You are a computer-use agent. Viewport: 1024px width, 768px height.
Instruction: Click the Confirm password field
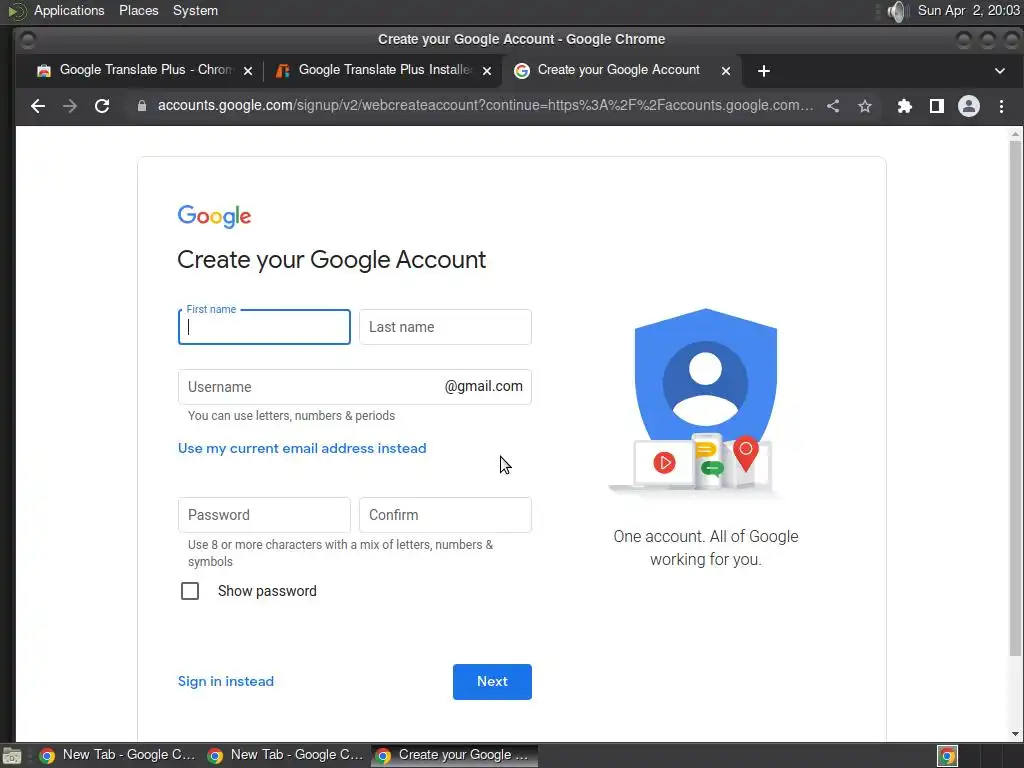445,515
